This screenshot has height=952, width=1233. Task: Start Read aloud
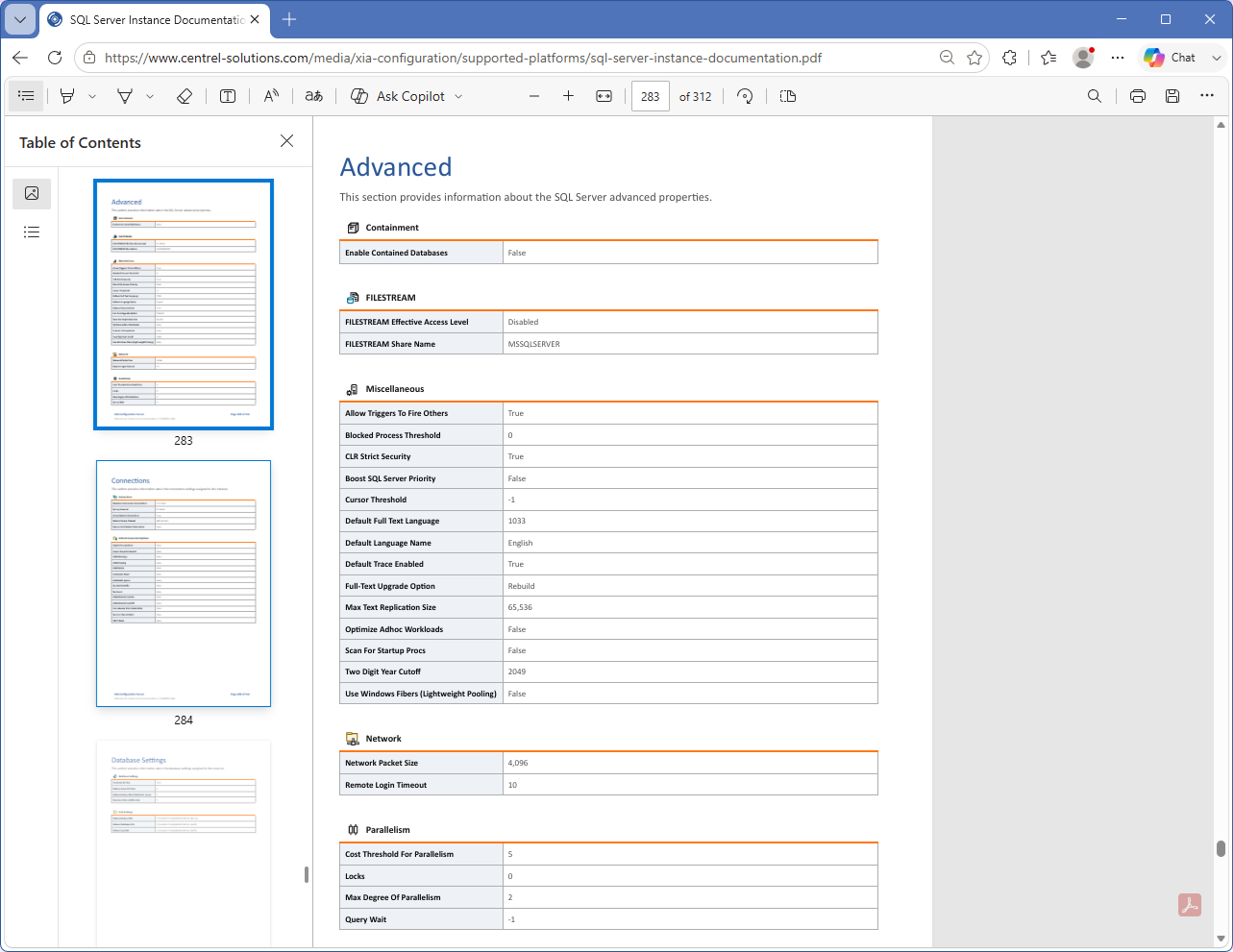tap(272, 96)
